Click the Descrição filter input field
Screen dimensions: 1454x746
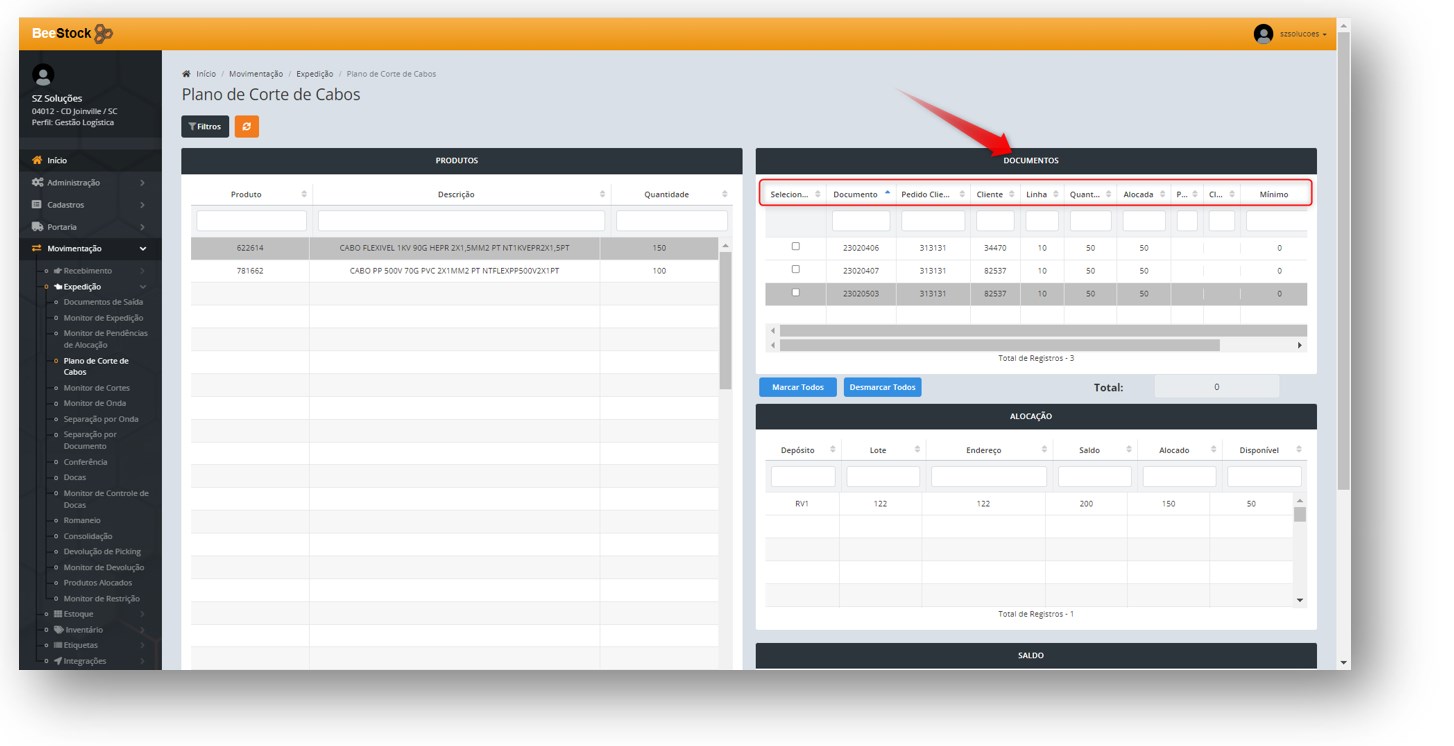click(461, 221)
